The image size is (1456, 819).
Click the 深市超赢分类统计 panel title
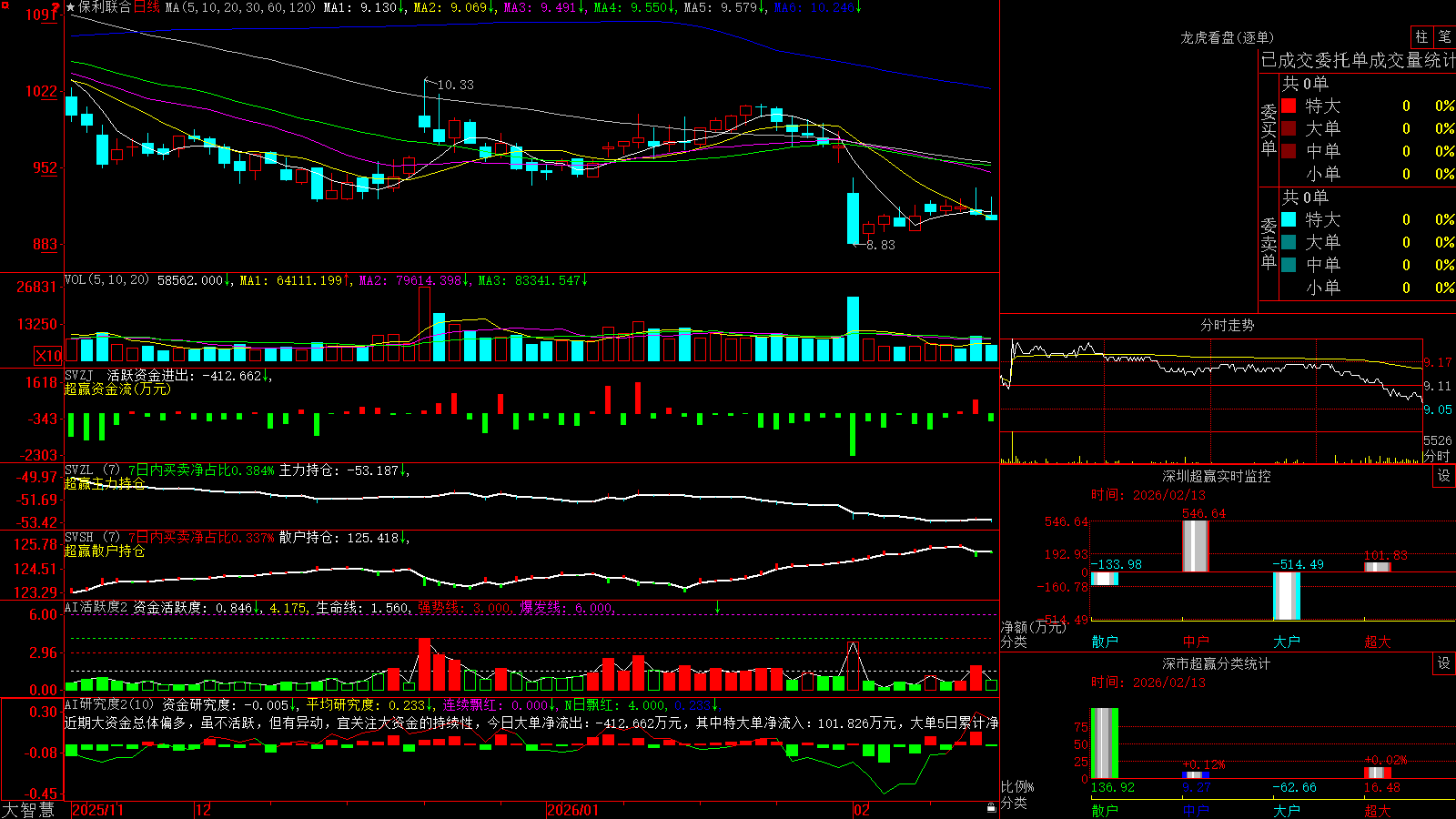point(1216,663)
